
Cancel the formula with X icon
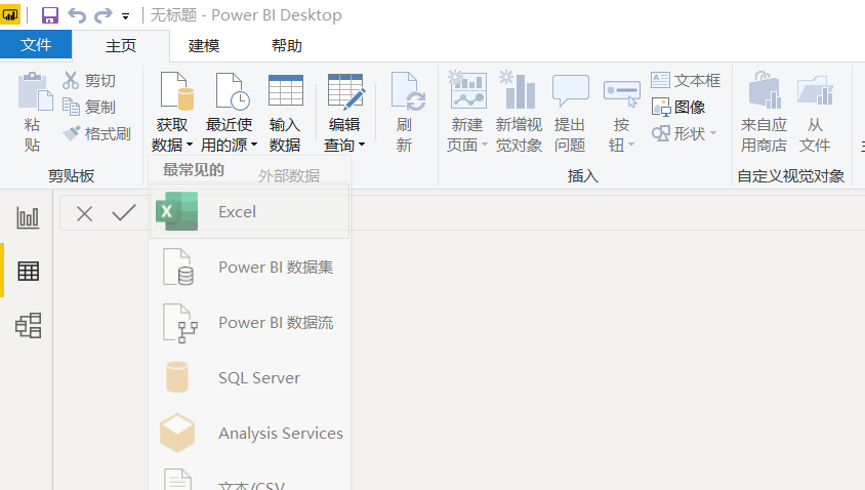[x=84, y=214]
